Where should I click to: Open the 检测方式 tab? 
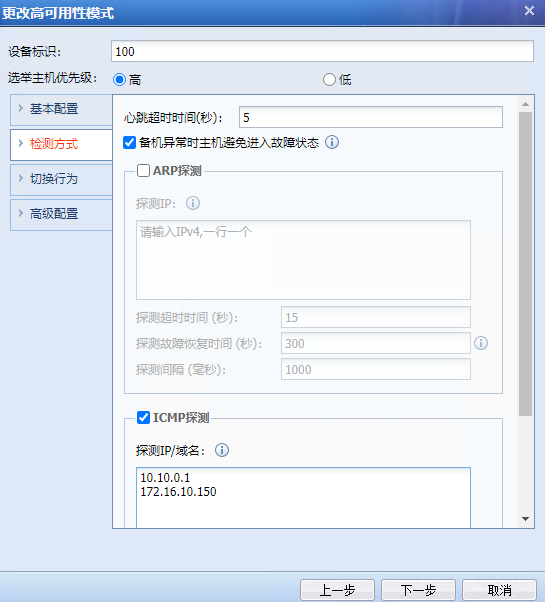point(61,144)
